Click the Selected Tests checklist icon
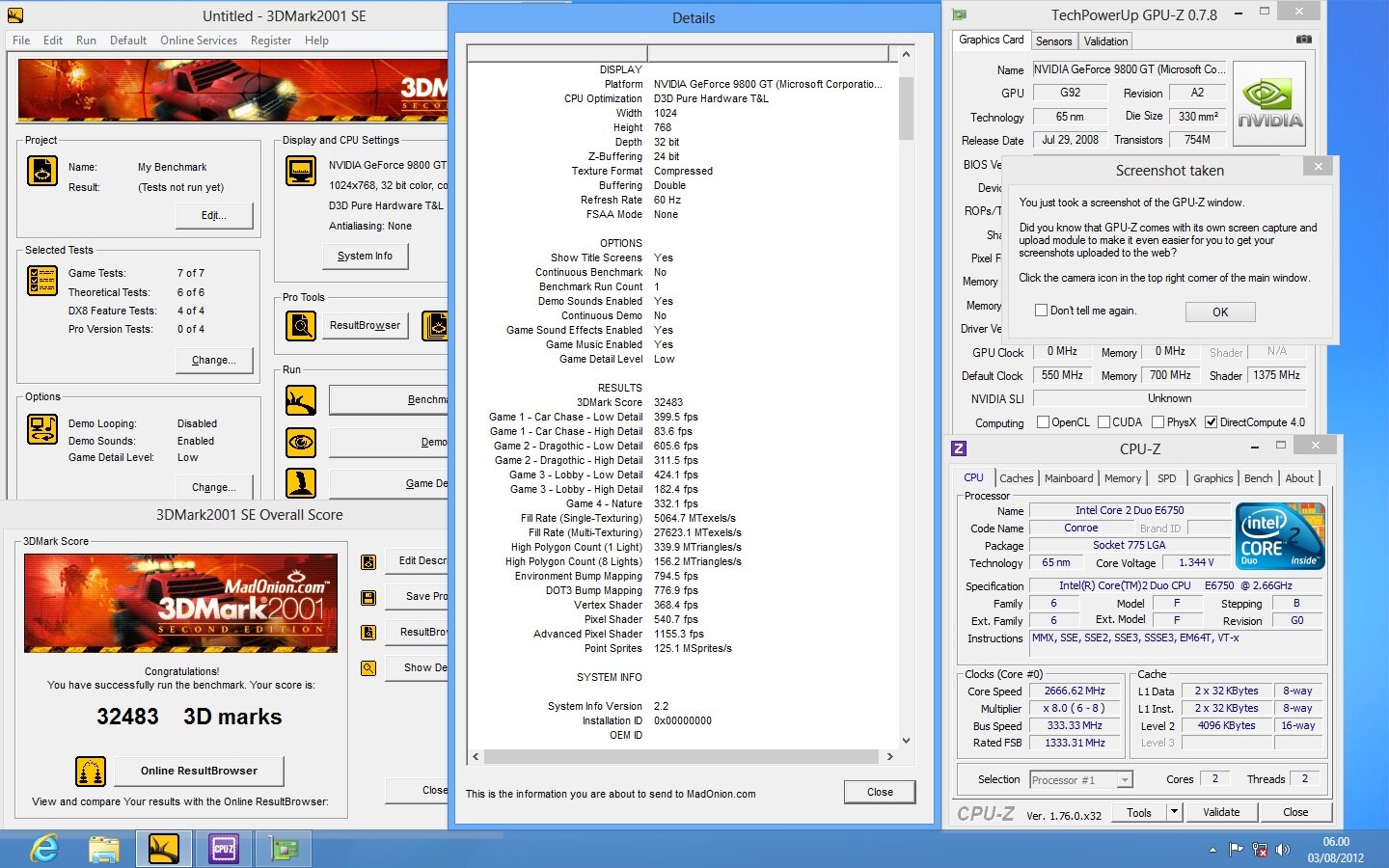The image size is (1389, 868). (42, 281)
